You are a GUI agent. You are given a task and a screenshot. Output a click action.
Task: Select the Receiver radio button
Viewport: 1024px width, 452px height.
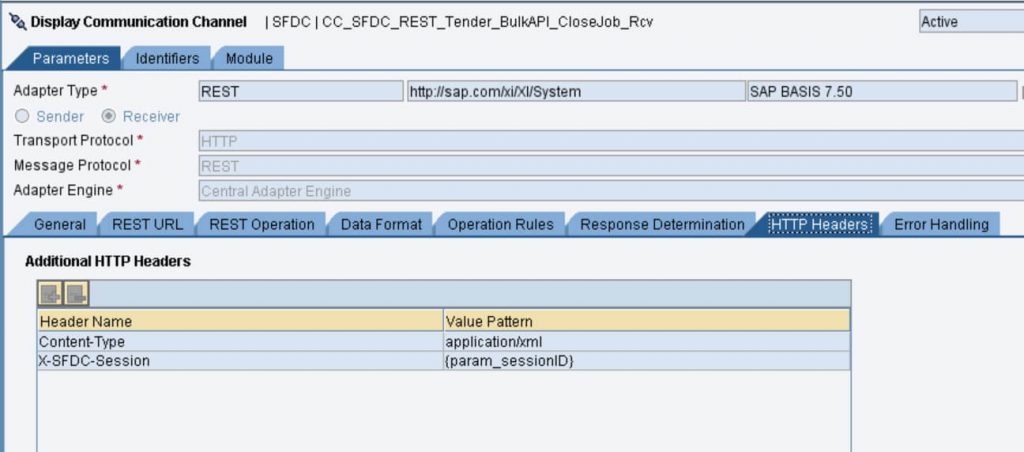tap(109, 116)
